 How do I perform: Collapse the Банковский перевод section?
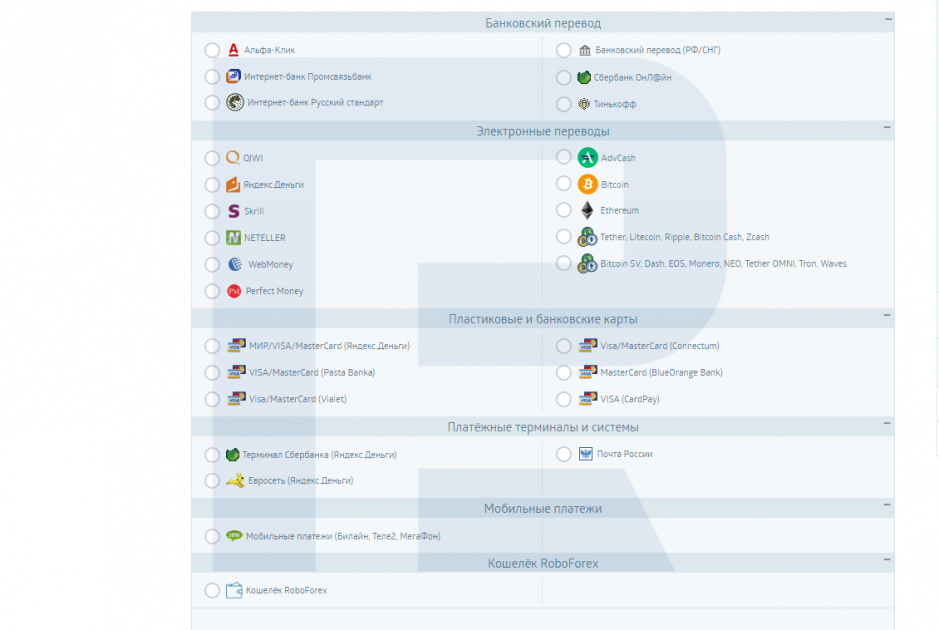pyautogui.click(x=888, y=19)
